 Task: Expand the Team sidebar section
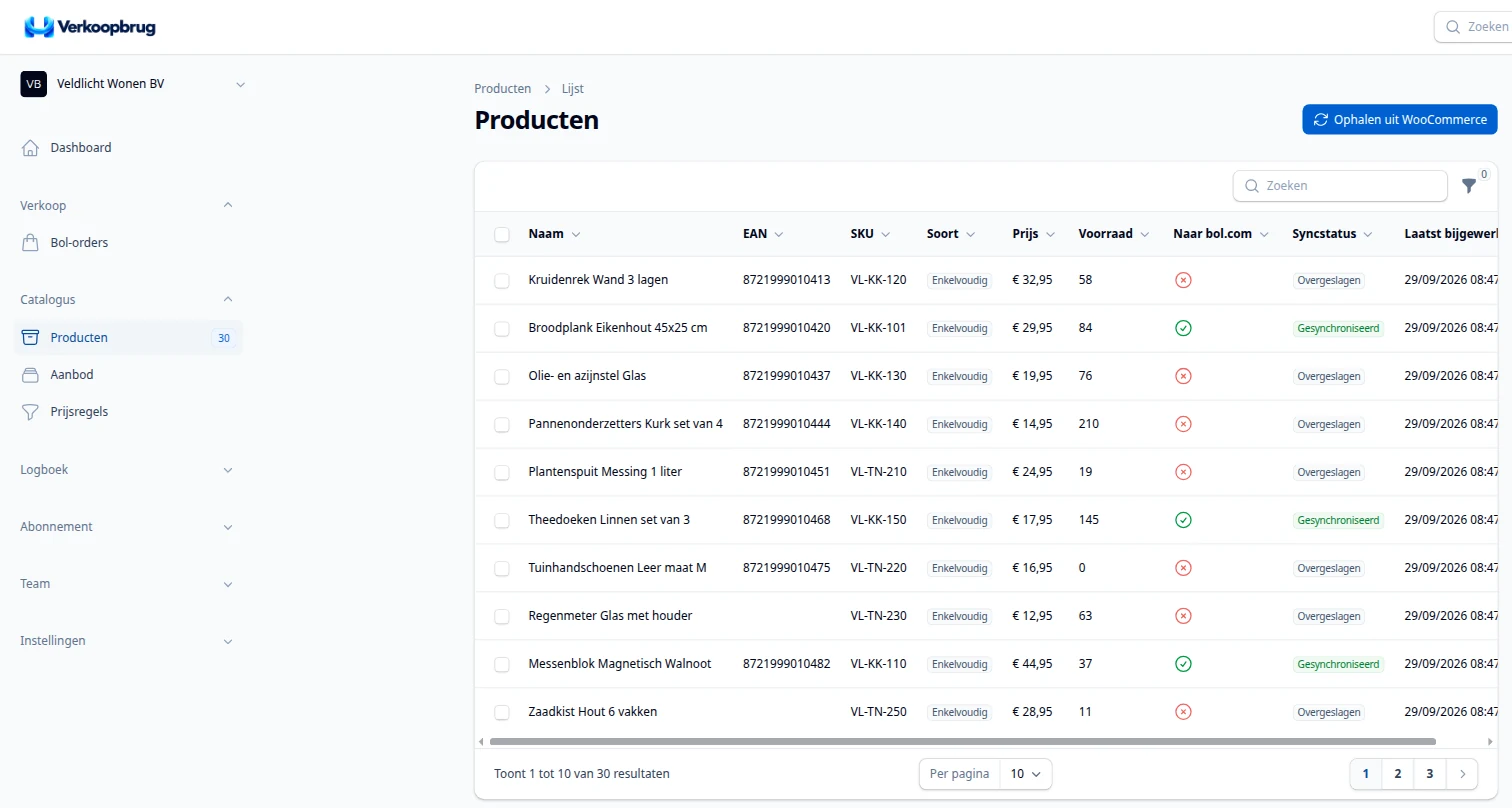(127, 584)
